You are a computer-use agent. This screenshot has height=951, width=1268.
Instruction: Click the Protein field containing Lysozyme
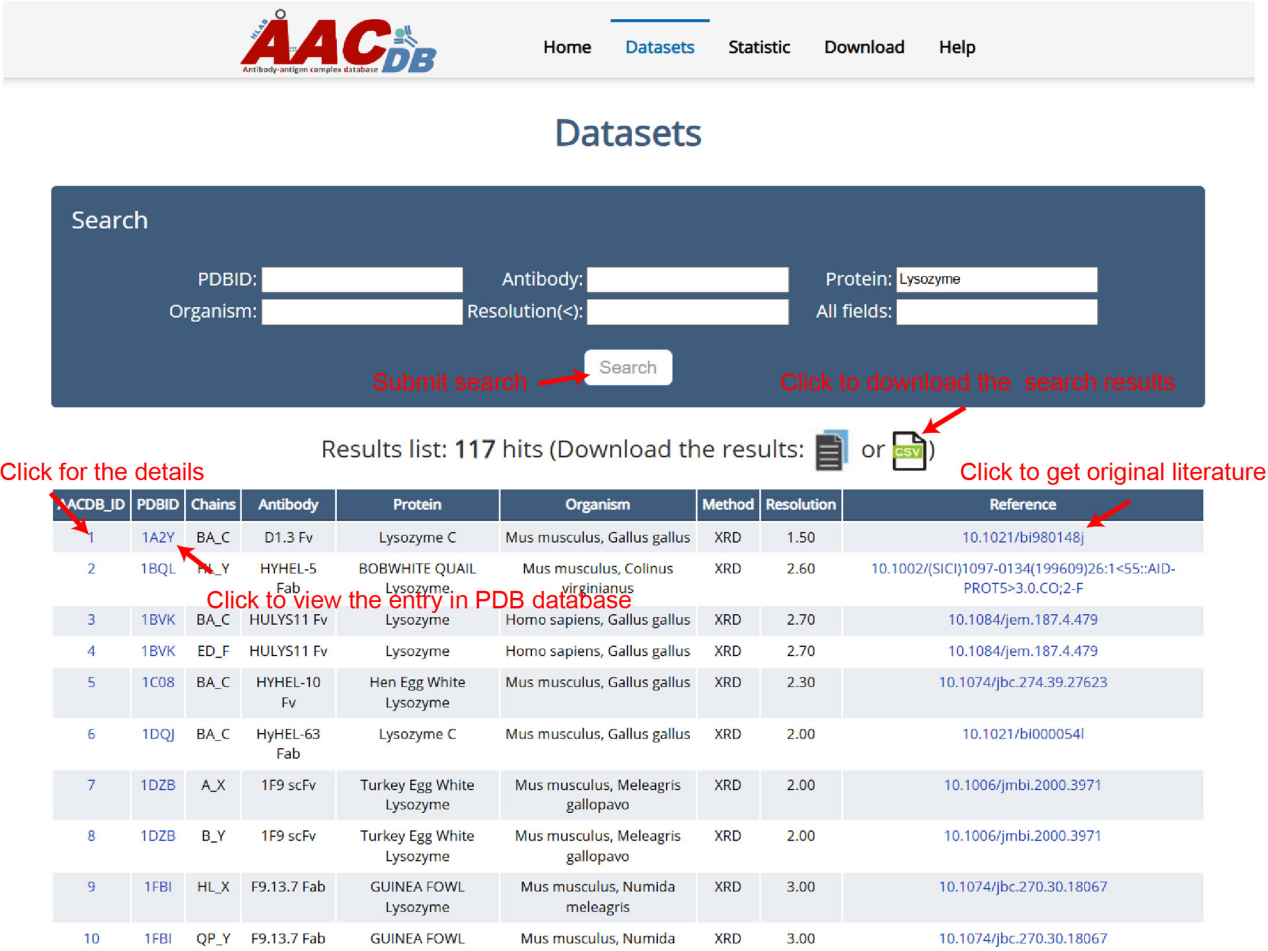point(999,279)
